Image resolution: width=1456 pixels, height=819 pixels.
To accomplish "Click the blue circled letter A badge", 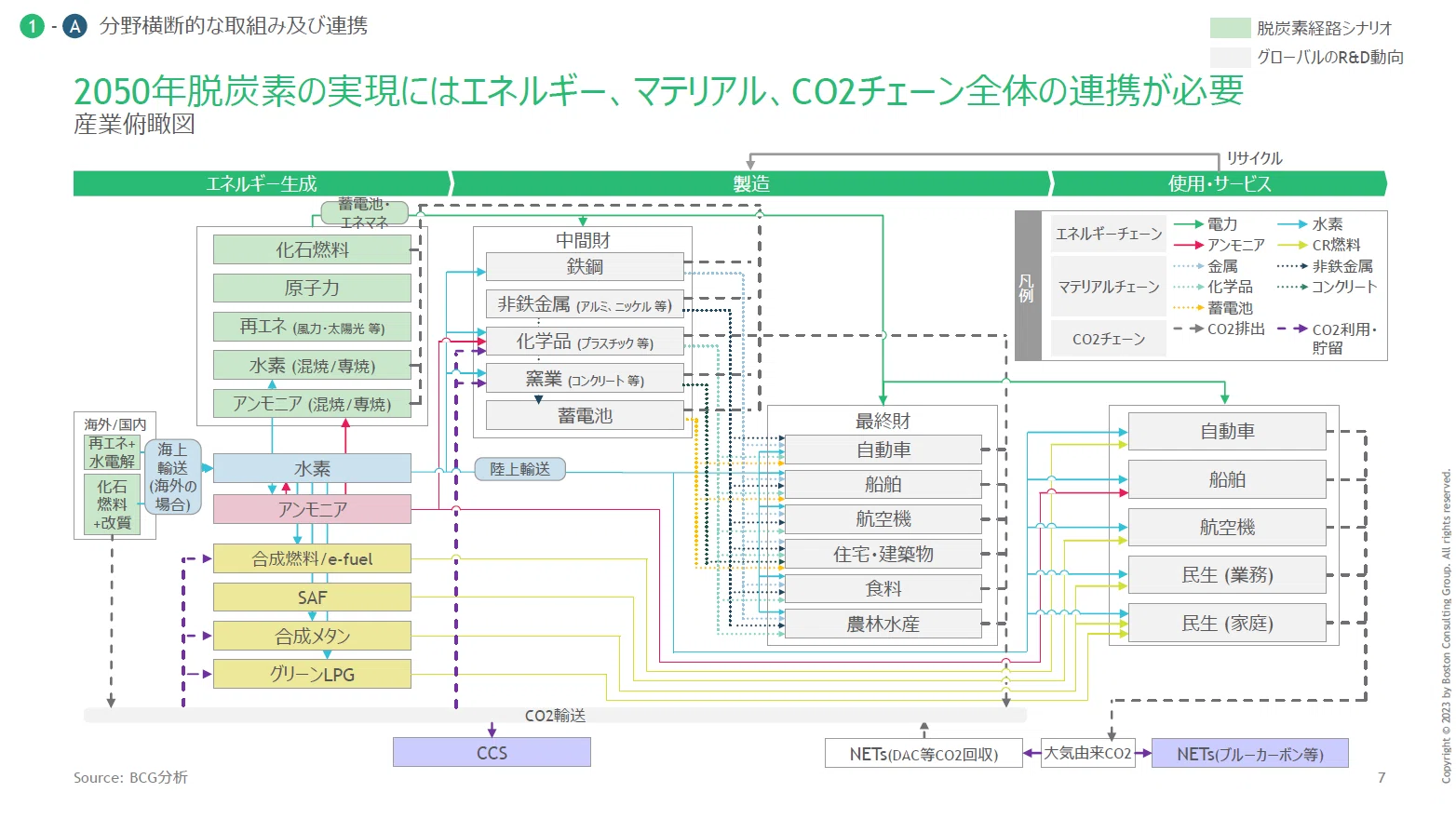I will (x=74, y=26).
